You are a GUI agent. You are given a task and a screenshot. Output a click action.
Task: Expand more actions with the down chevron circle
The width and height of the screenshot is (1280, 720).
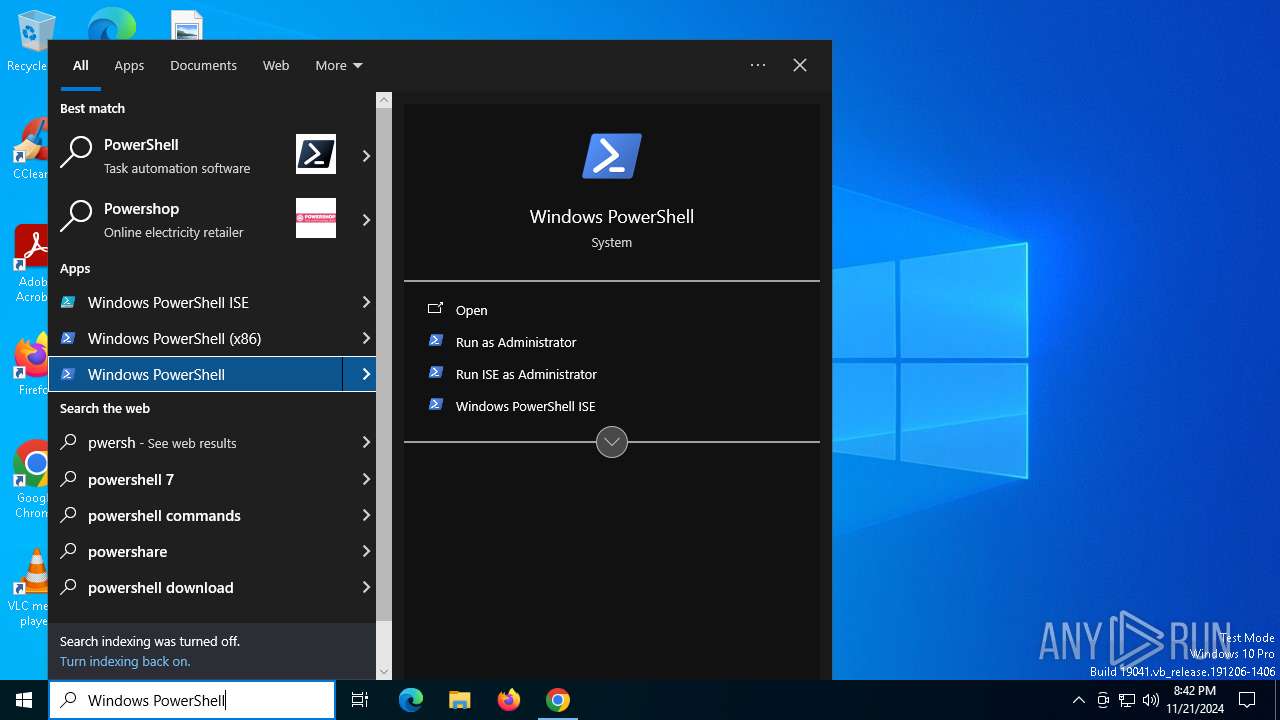click(612, 442)
